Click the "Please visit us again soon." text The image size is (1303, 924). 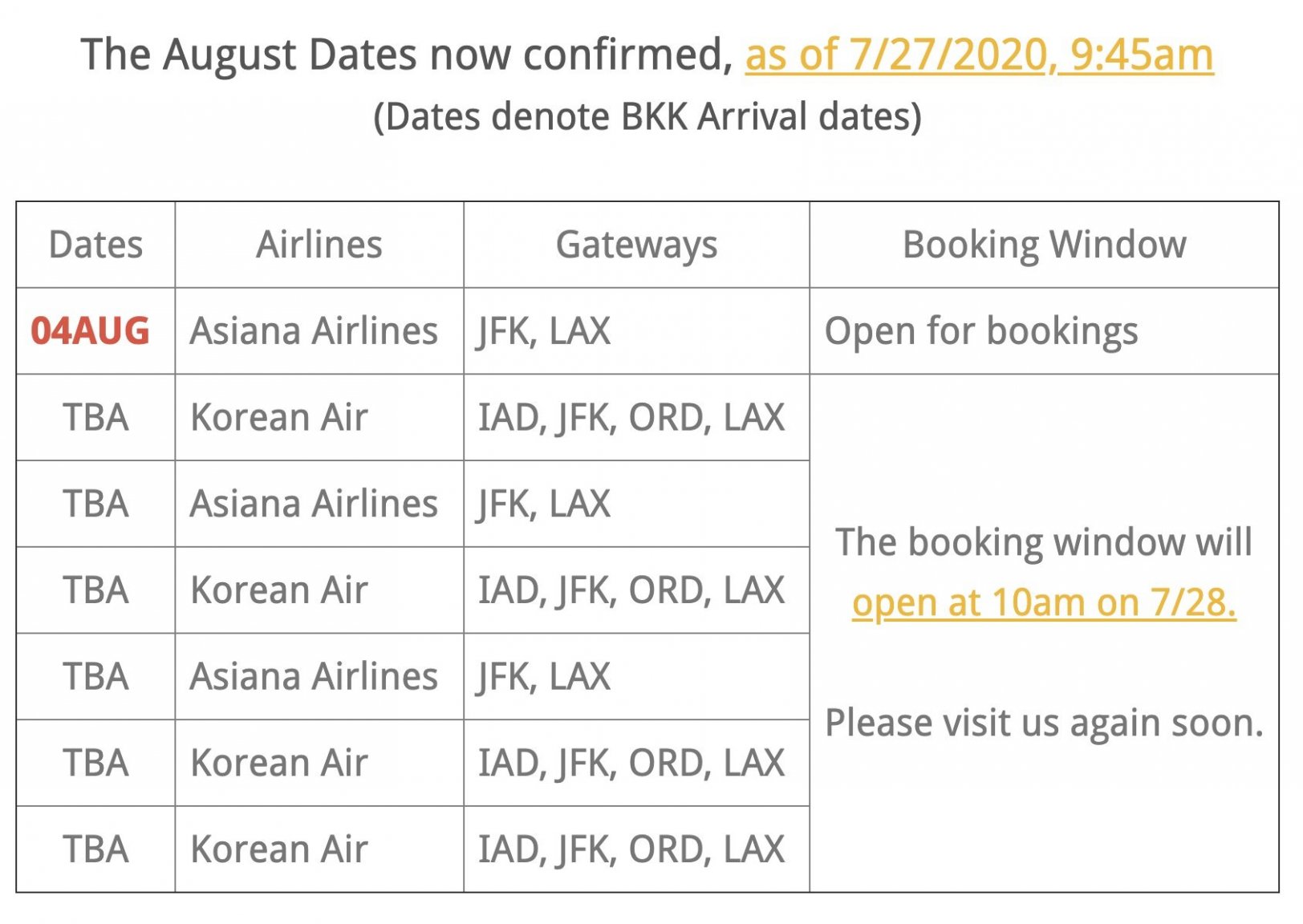(x=1044, y=723)
